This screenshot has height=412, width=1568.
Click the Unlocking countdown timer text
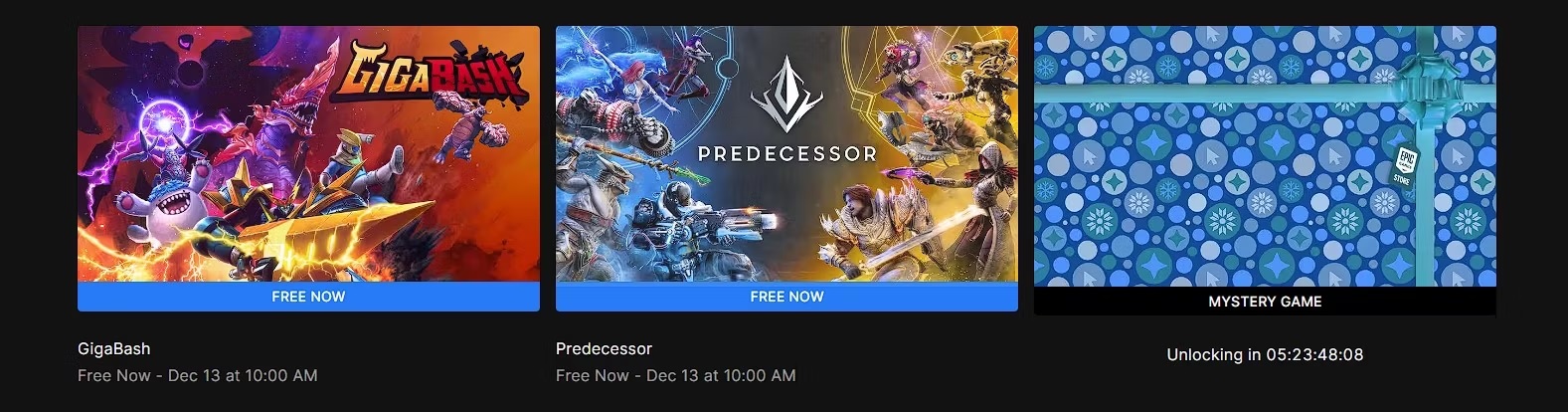point(1265,354)
